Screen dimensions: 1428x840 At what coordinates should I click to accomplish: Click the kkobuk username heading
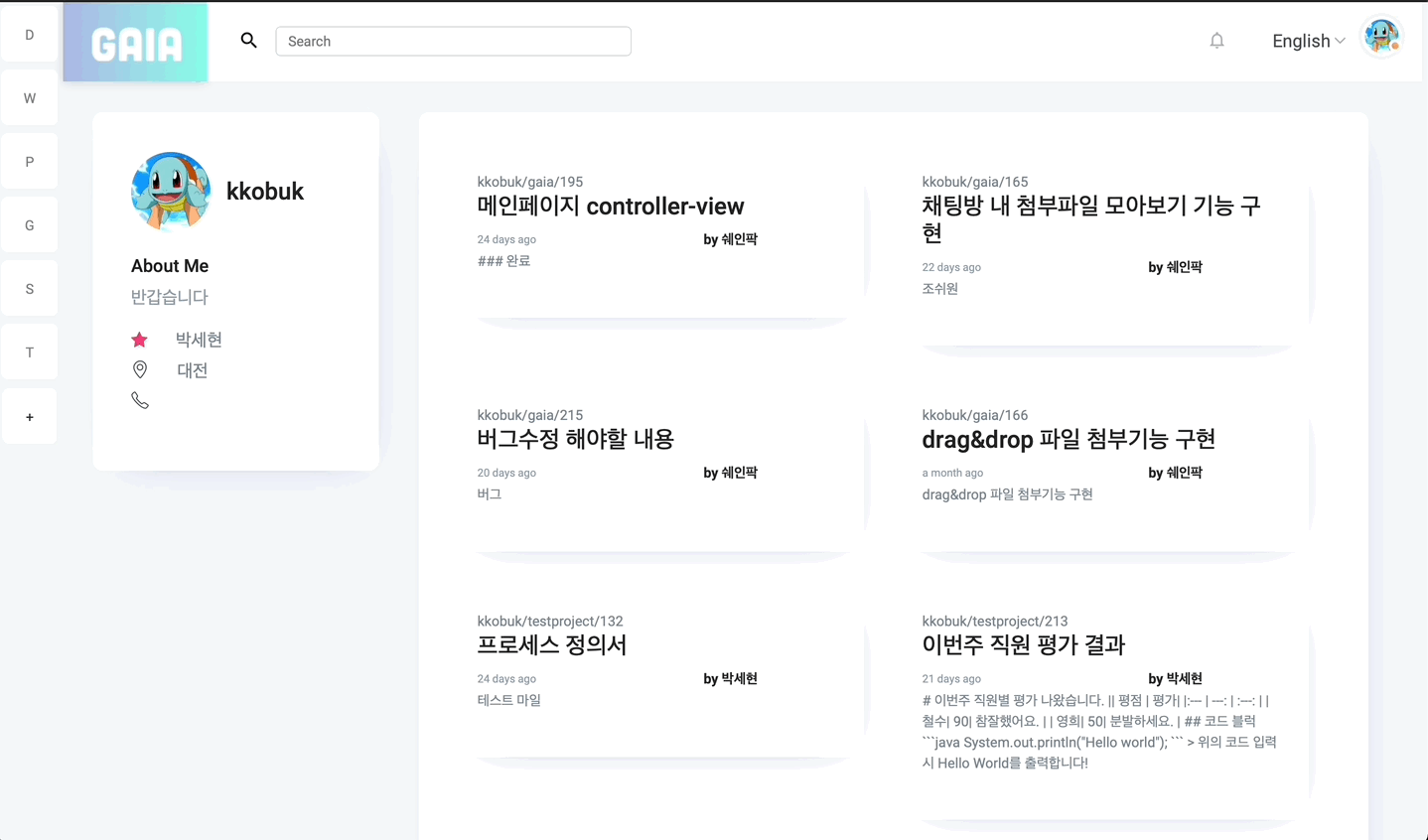click(265, 192)
